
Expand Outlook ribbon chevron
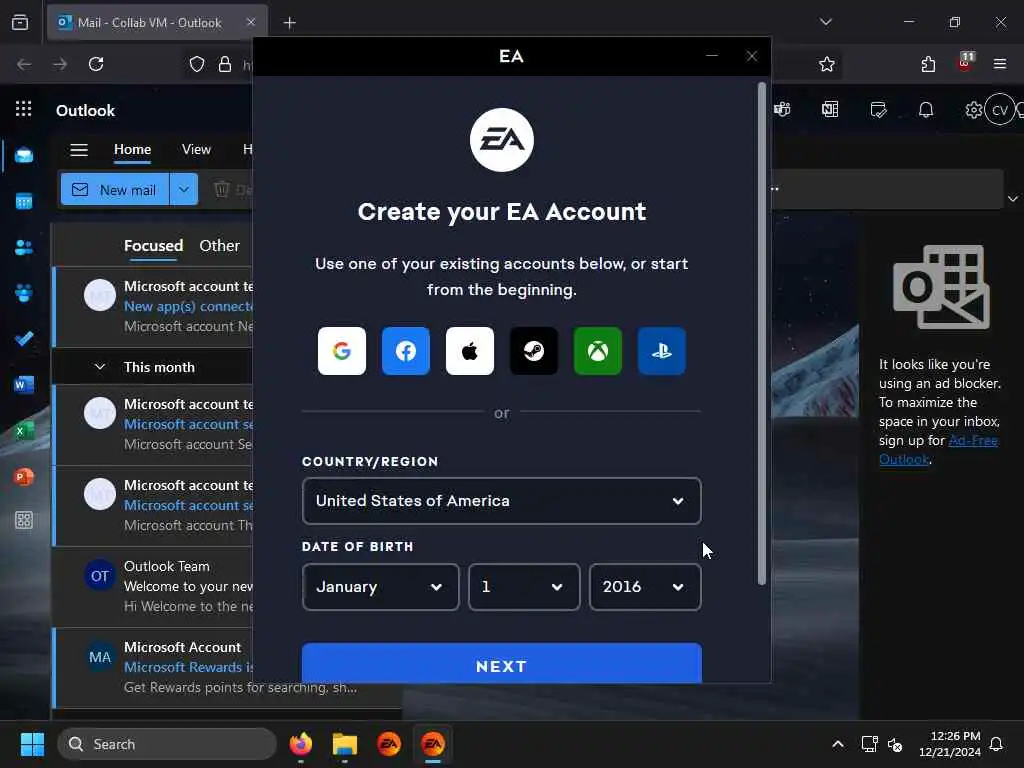[1013, 199]
